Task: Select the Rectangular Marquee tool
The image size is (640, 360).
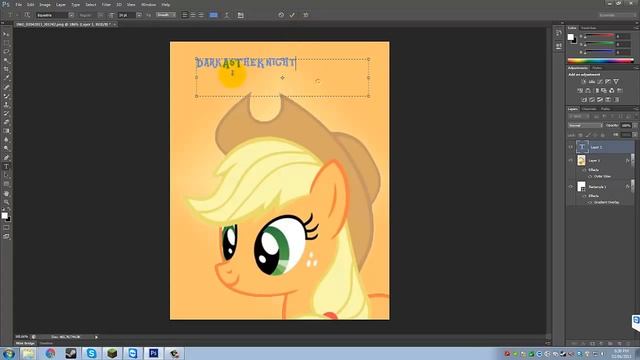Action: point(6,43)
